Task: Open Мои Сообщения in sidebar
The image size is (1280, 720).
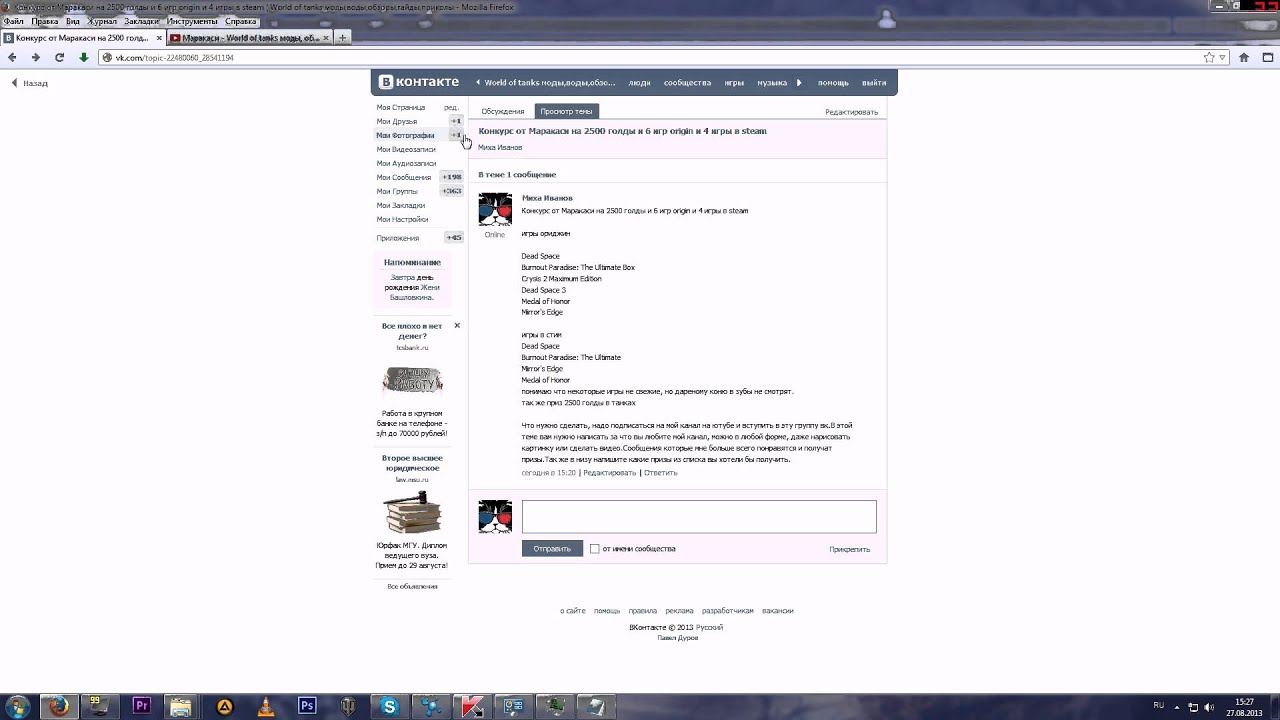Action: click(x=404, y=177)
